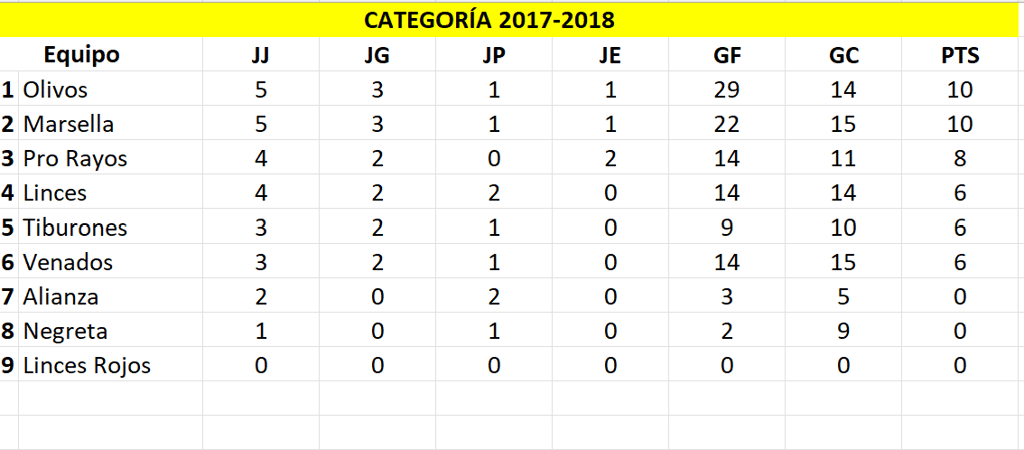Click the Alianza team cell

coord(110,296)
